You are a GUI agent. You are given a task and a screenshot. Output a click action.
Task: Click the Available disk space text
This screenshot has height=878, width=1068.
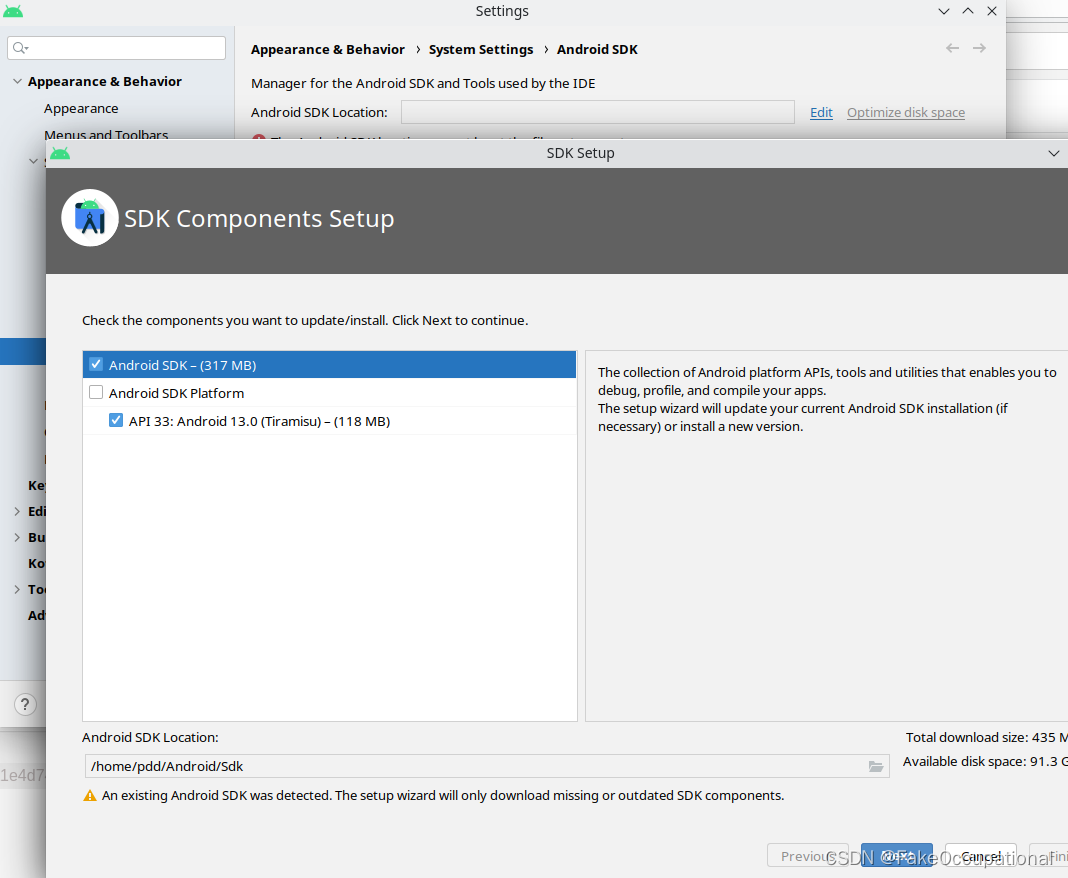coord(985,762)
